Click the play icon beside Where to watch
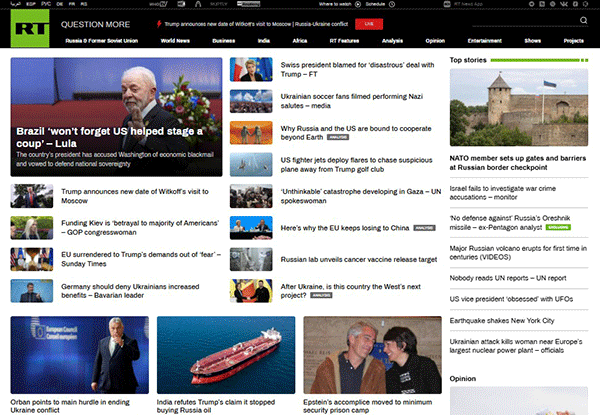The image size is (600, 415). point(358,4)
